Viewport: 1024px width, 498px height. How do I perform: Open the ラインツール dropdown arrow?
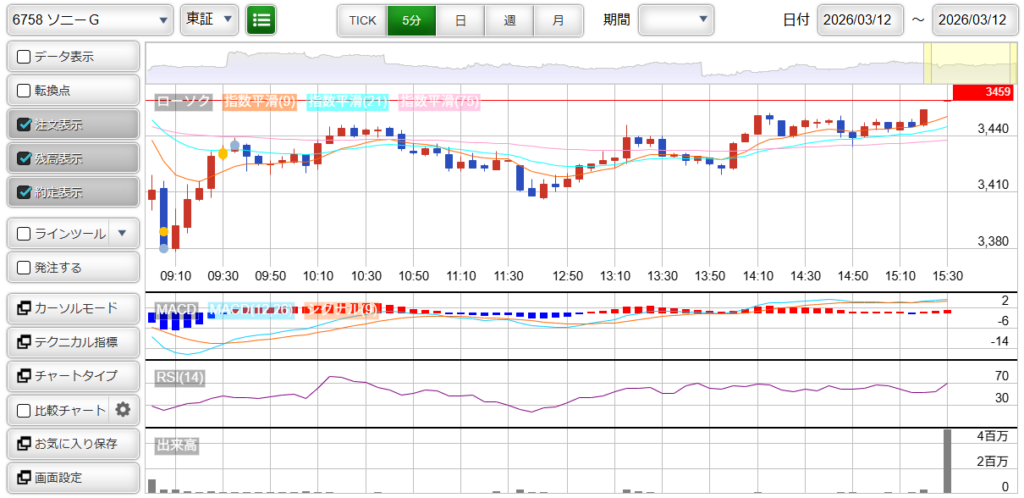point(122,234)
